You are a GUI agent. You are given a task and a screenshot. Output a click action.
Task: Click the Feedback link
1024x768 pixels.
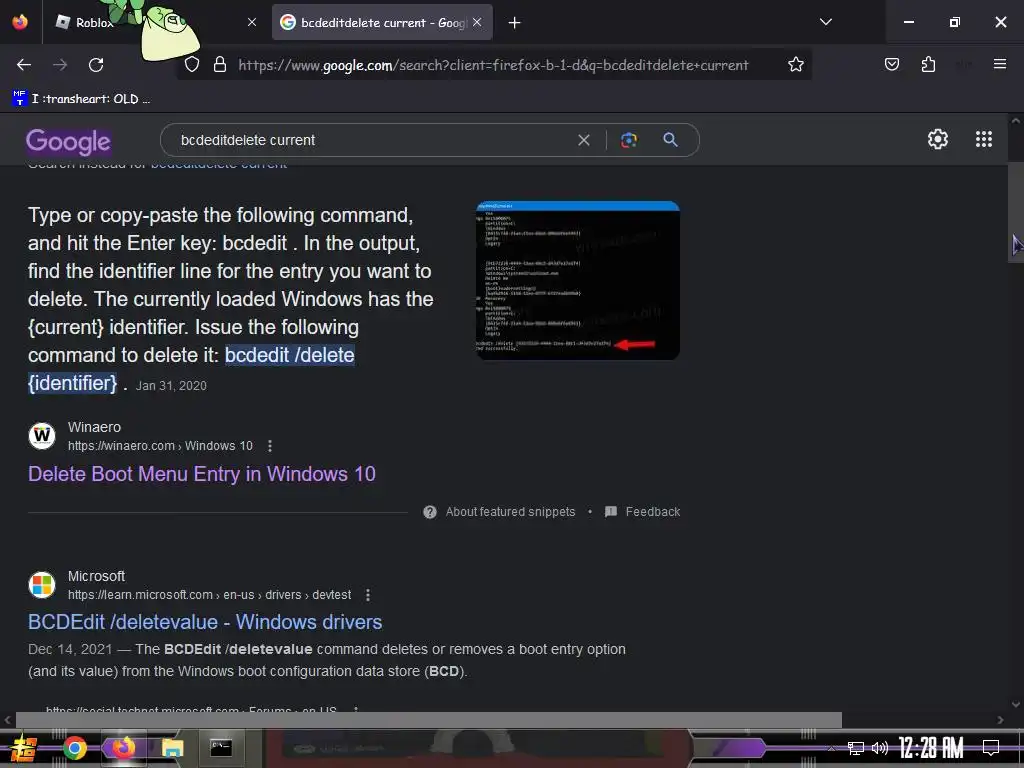[x=652, y=512]
